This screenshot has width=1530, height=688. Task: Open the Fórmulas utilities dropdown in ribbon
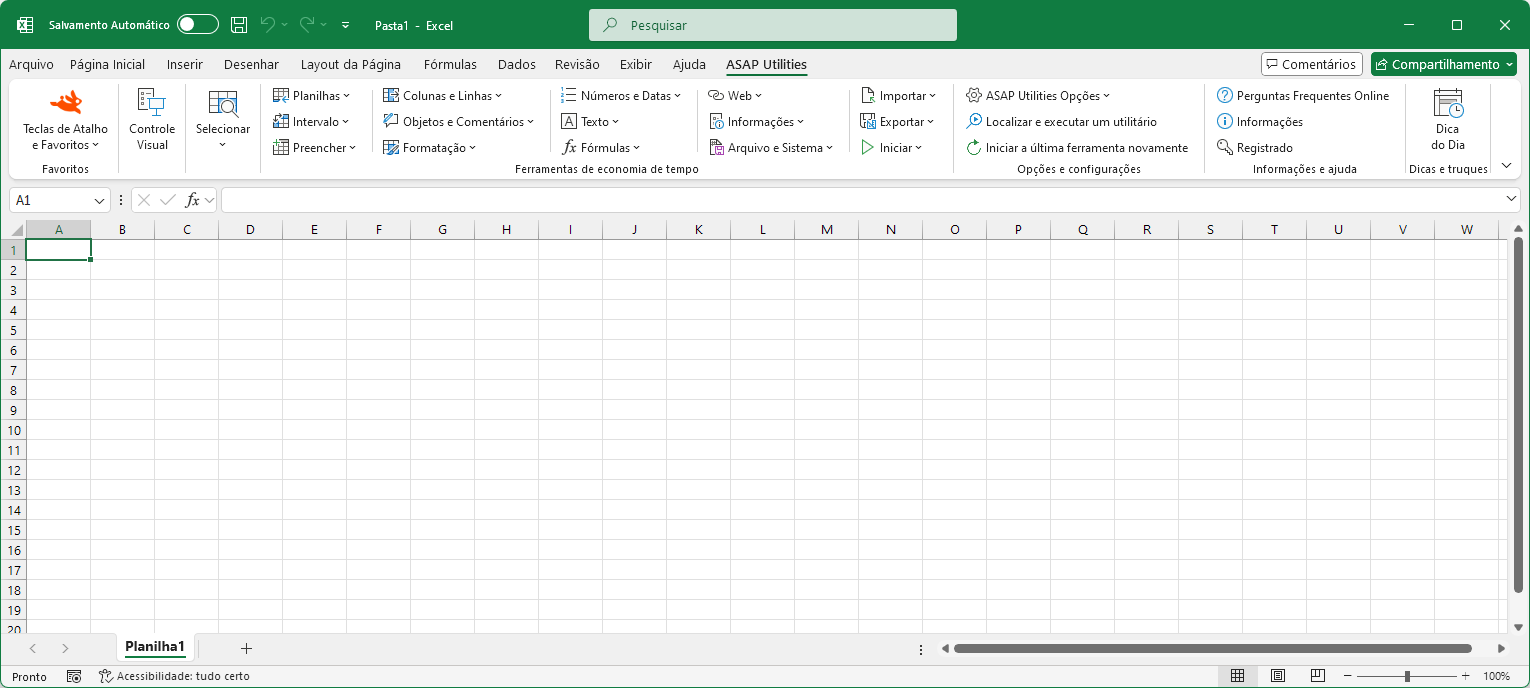pos(601,148)
